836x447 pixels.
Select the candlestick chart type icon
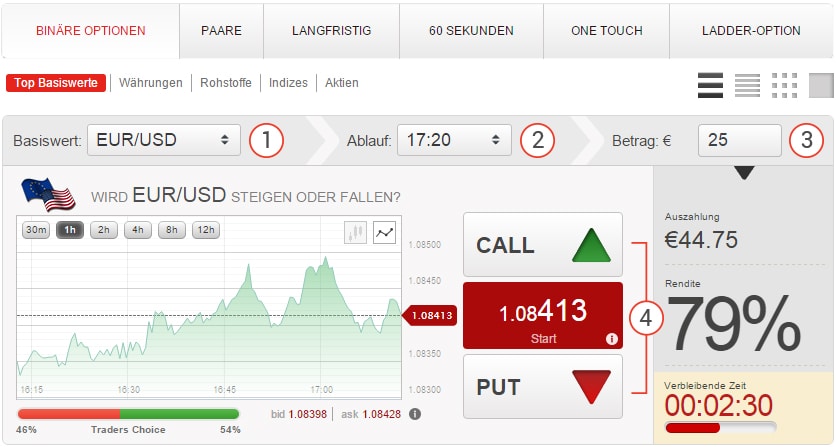tap(356, 233)
